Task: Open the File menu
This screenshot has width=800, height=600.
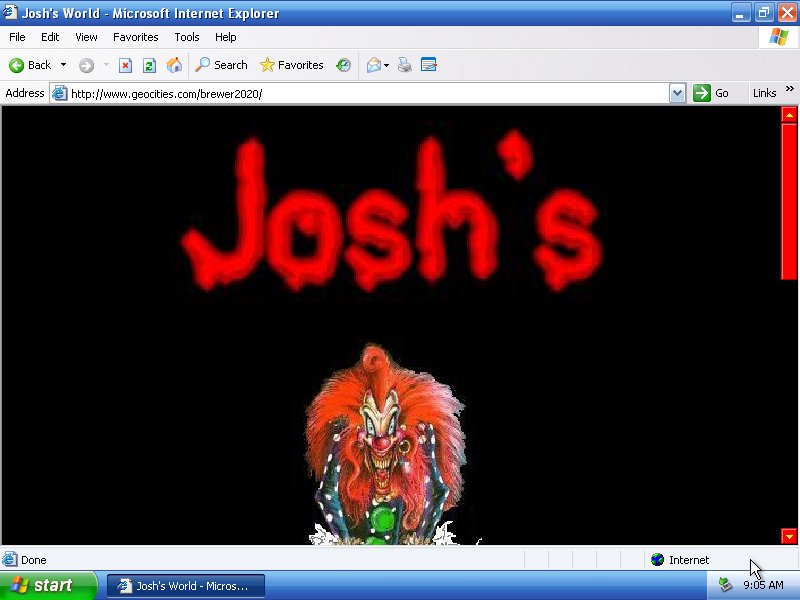Action: 17,37
